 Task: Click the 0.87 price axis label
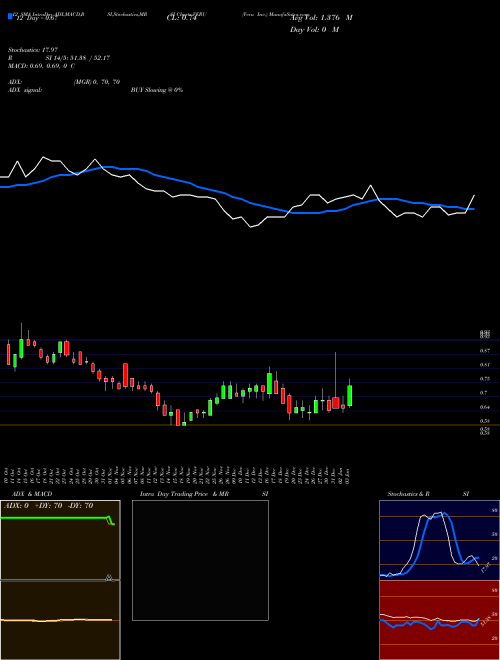tap(484, 350)
